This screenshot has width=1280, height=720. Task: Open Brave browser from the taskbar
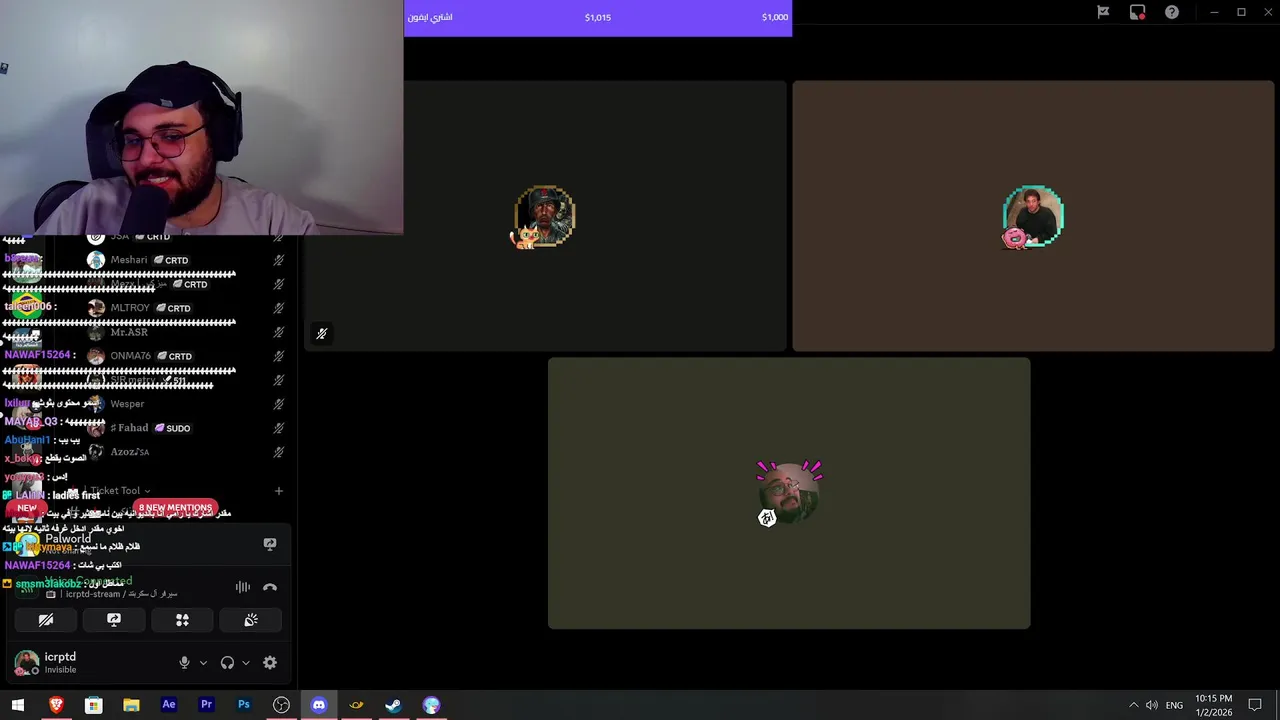(56, 705)
